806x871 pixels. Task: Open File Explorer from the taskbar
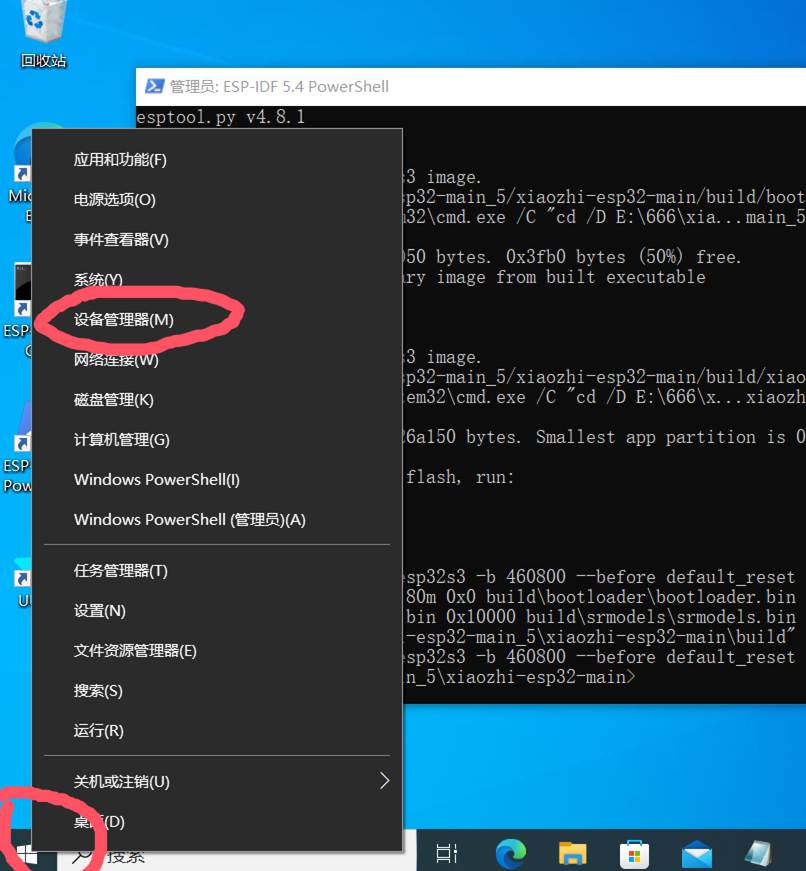[572, 853]
